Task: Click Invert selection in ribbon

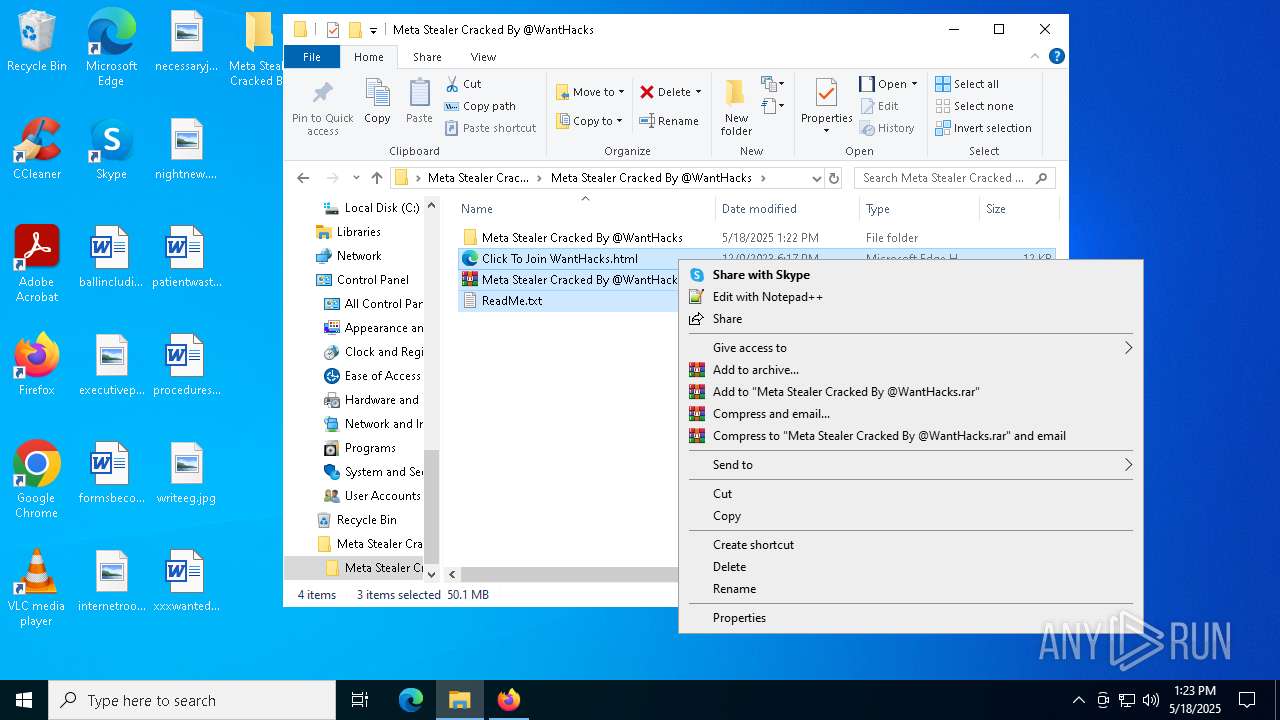Action: click(983, 128)
